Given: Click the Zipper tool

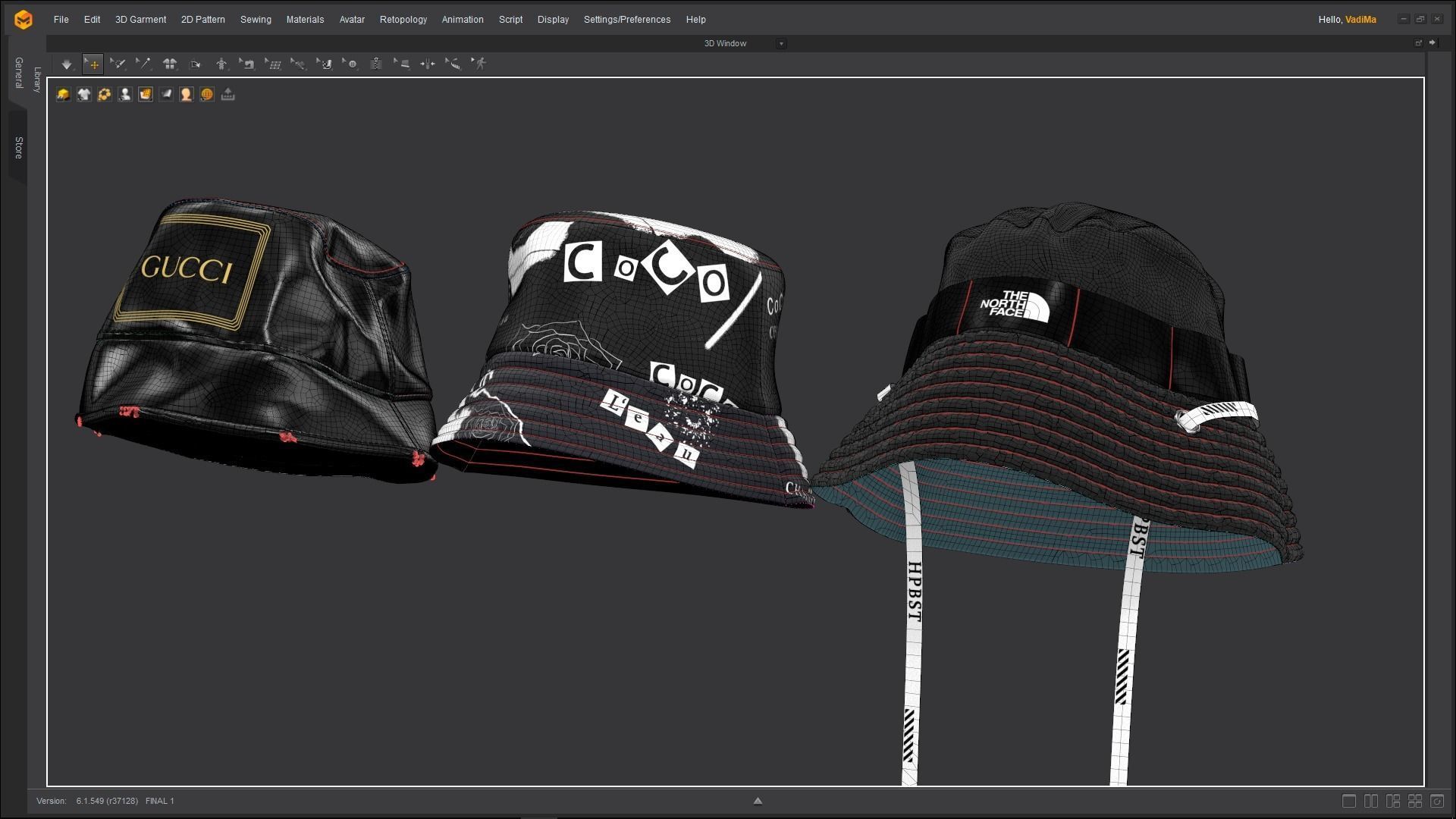Looking at the screenshot, I should tap(375, 64).
